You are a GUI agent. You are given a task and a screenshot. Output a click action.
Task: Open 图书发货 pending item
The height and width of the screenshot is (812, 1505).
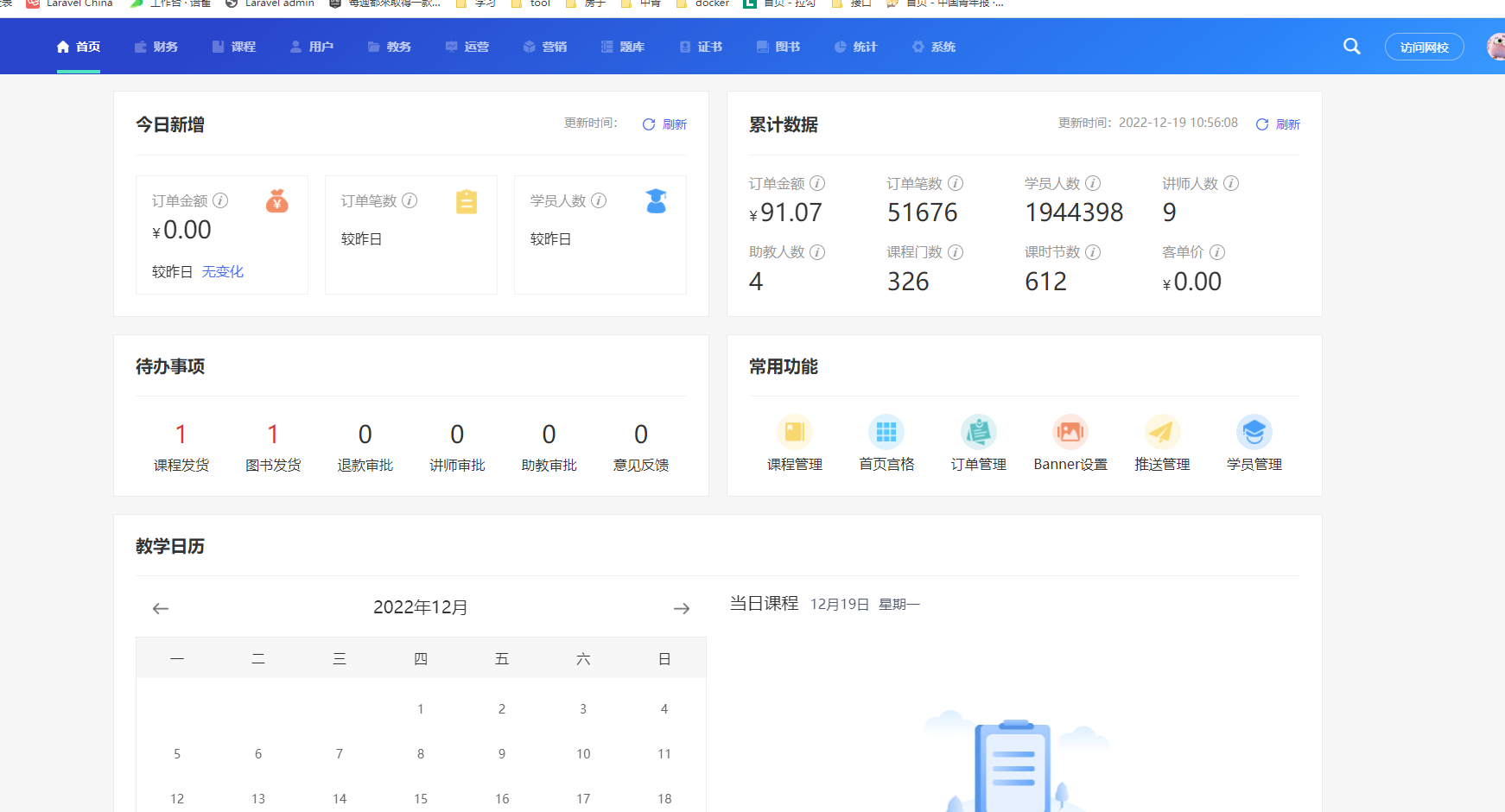[273, 447]
